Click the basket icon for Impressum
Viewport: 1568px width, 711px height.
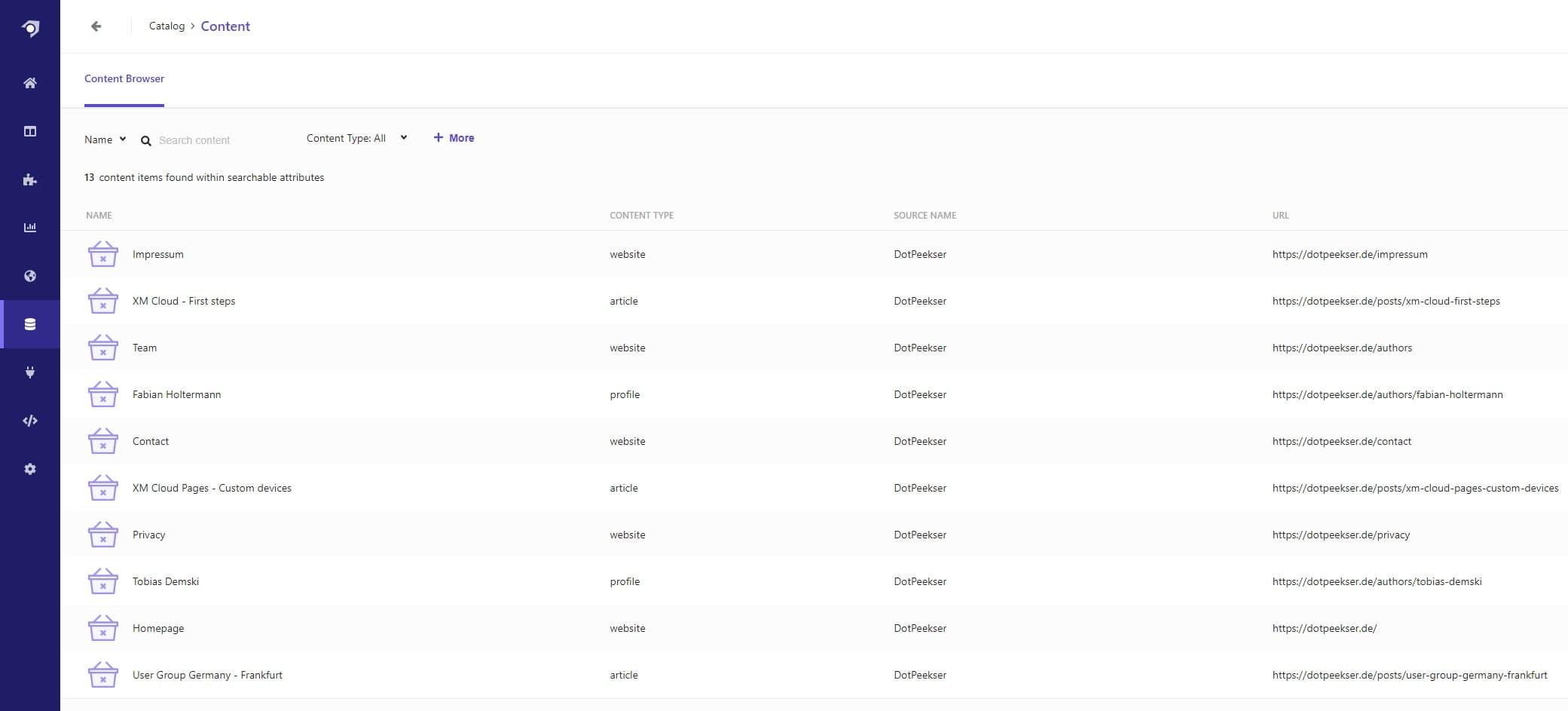103,254
